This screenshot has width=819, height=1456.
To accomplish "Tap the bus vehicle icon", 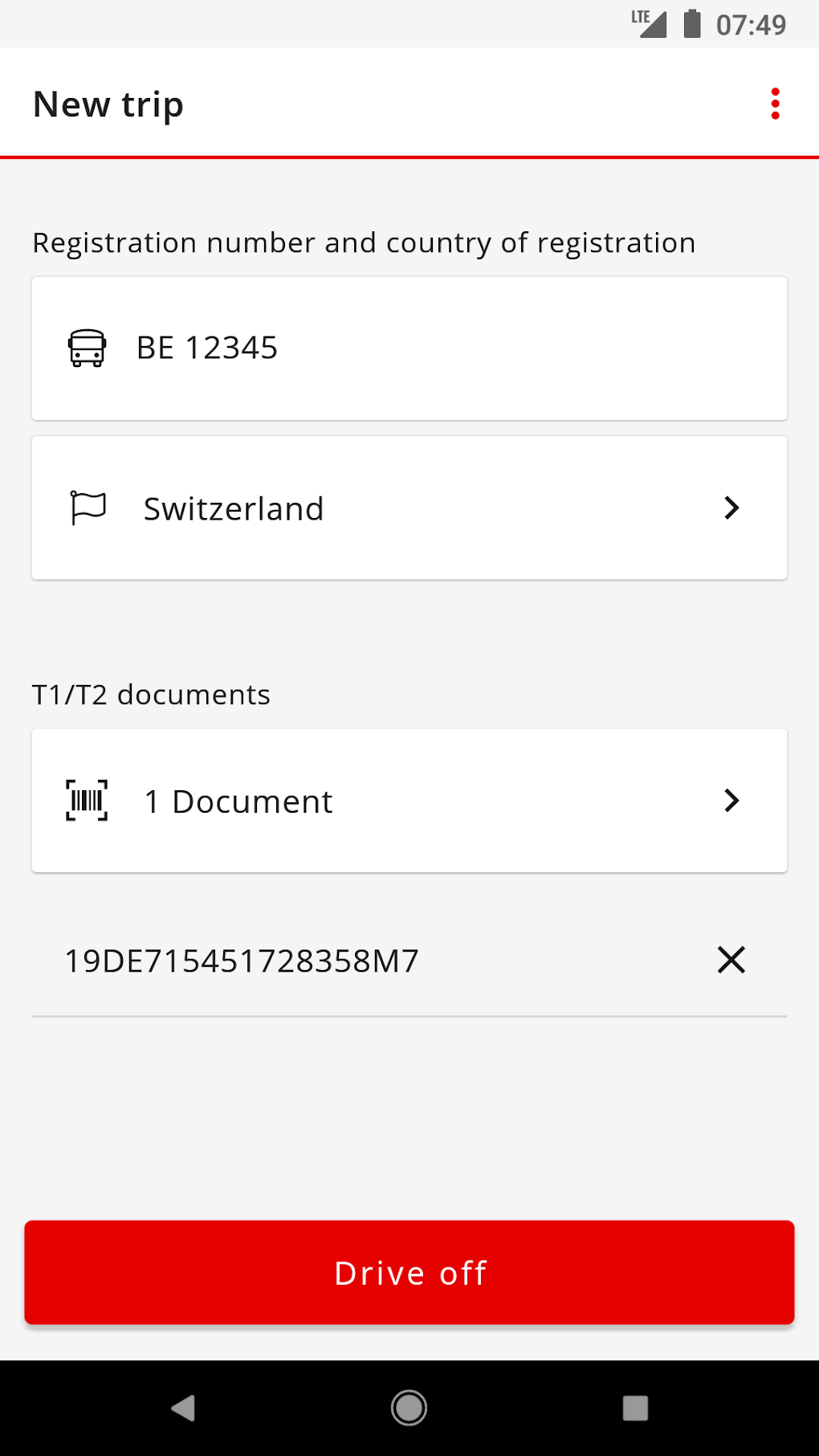I will click(x=87, y=349).
